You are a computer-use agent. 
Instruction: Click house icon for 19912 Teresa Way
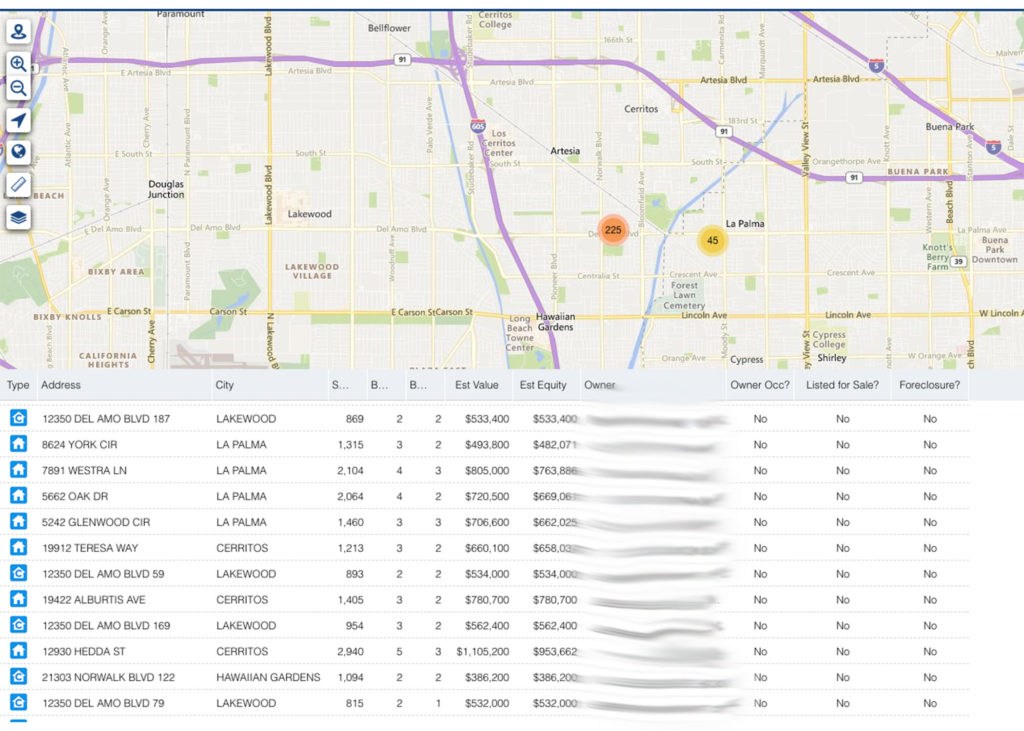pyautogui.click(x=18, y=547)
